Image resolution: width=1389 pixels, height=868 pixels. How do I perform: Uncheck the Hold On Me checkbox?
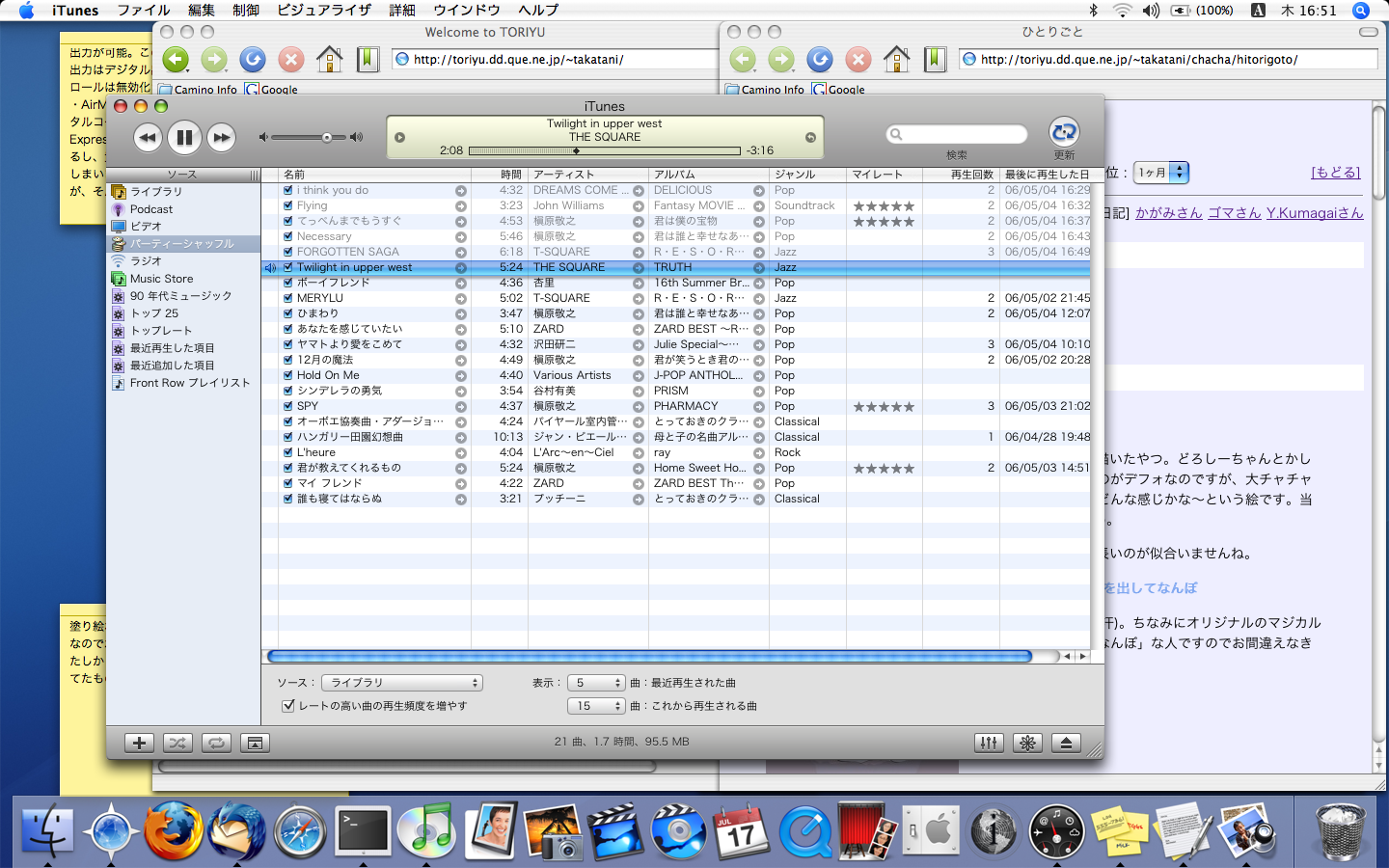point(288,375)
